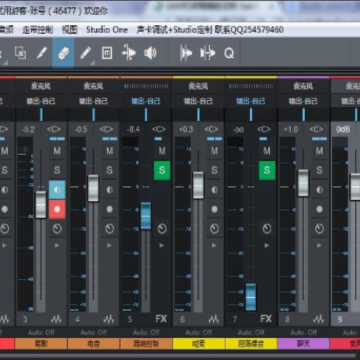The width and height of the screenshot is (360, 360).
Task: Click the channel type icon on channel 4
Action: tap(109, 319)
